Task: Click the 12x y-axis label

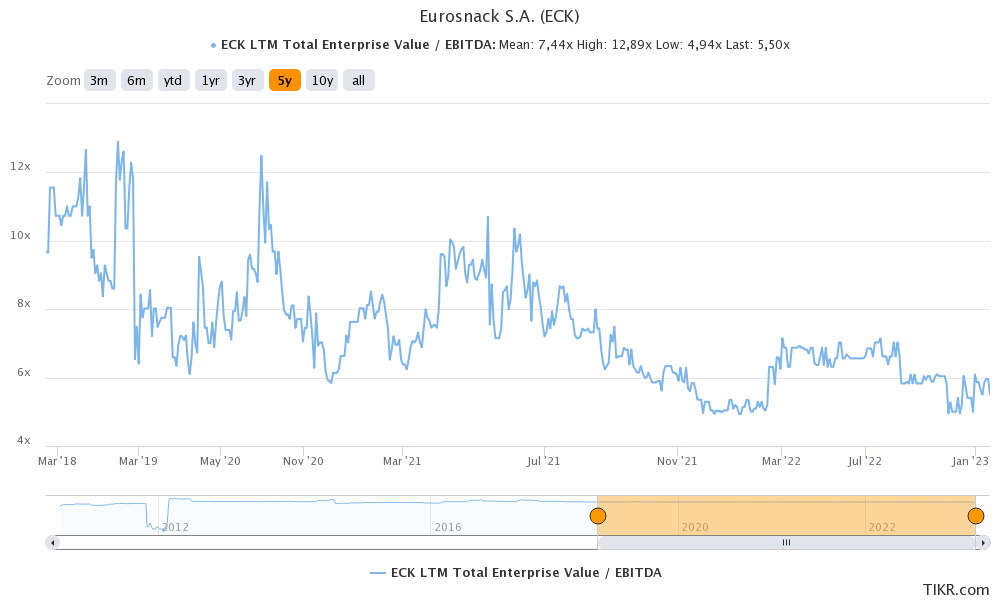Action: point(20,166)
